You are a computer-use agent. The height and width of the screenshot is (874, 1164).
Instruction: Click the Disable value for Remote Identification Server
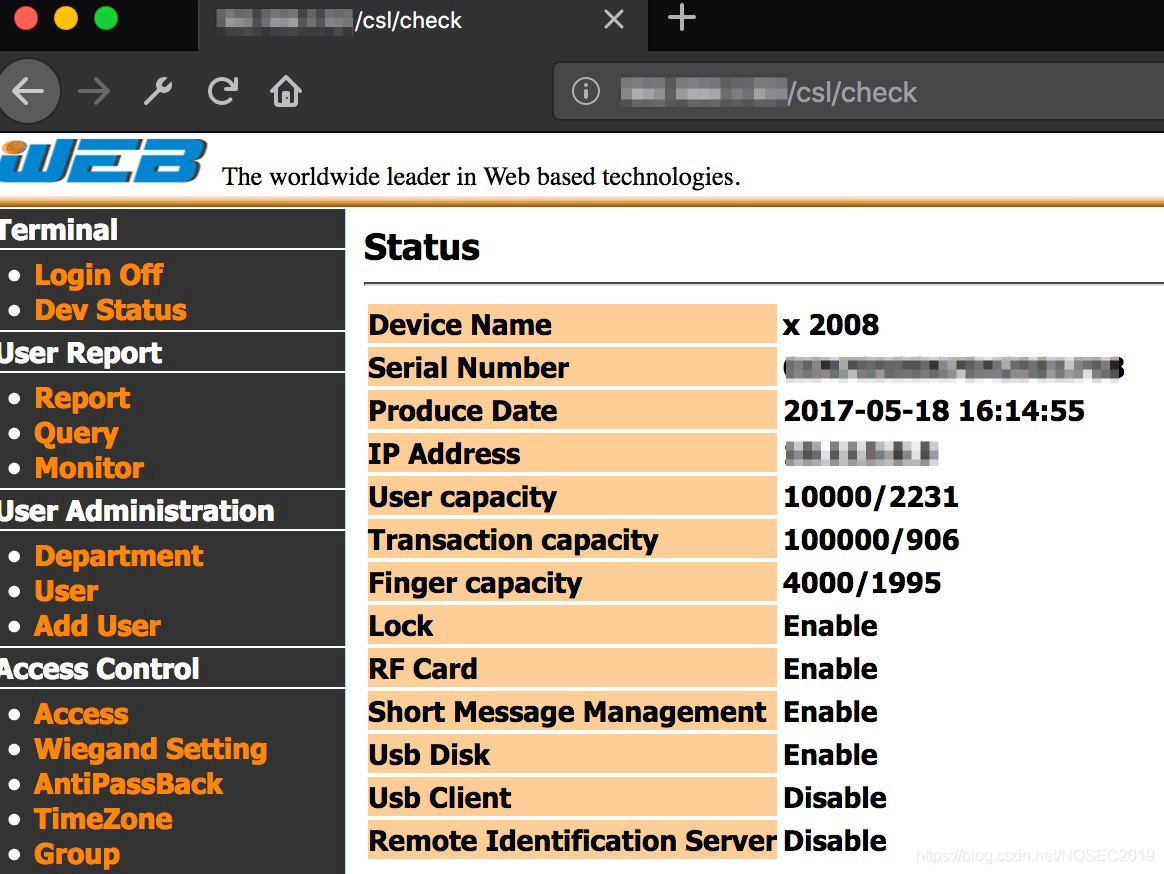(835, 841)
